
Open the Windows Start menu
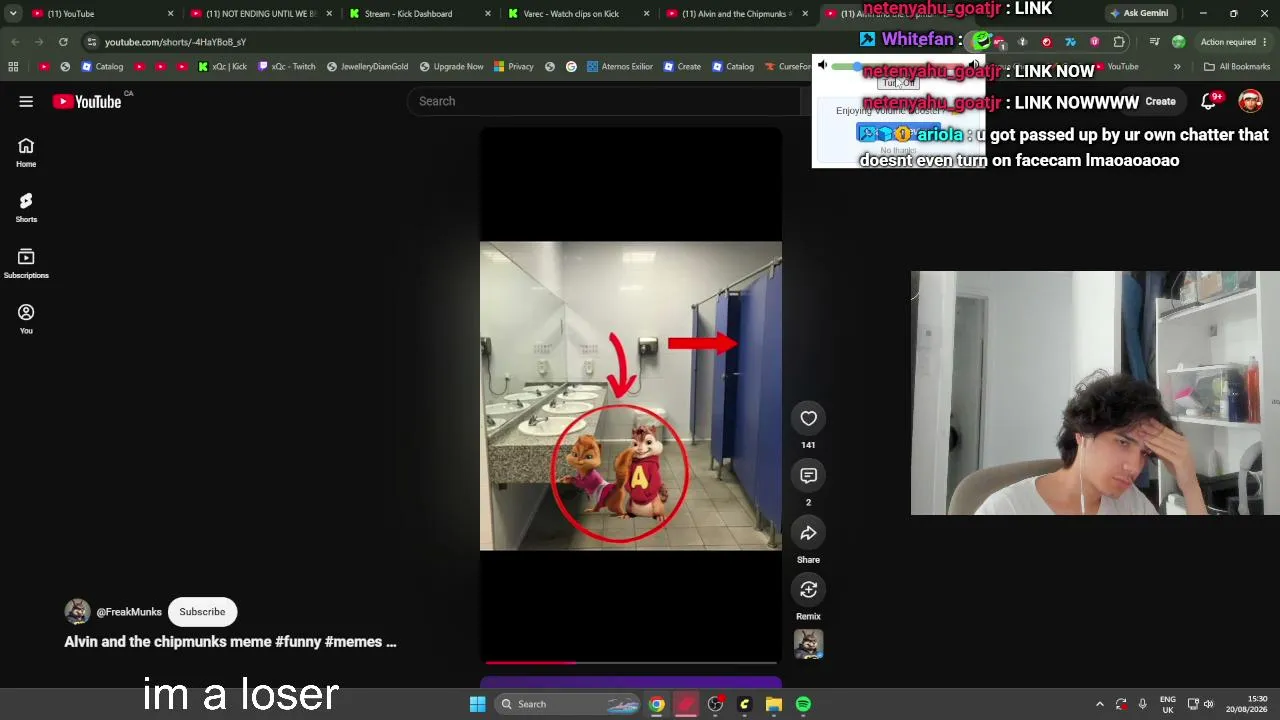(x=477, y=704)
